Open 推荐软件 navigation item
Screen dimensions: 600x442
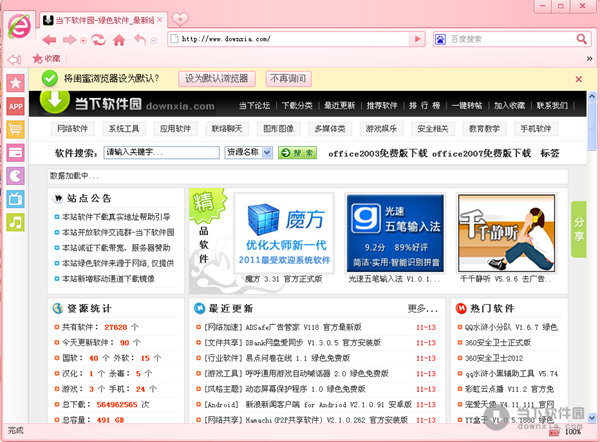point(382,105)
